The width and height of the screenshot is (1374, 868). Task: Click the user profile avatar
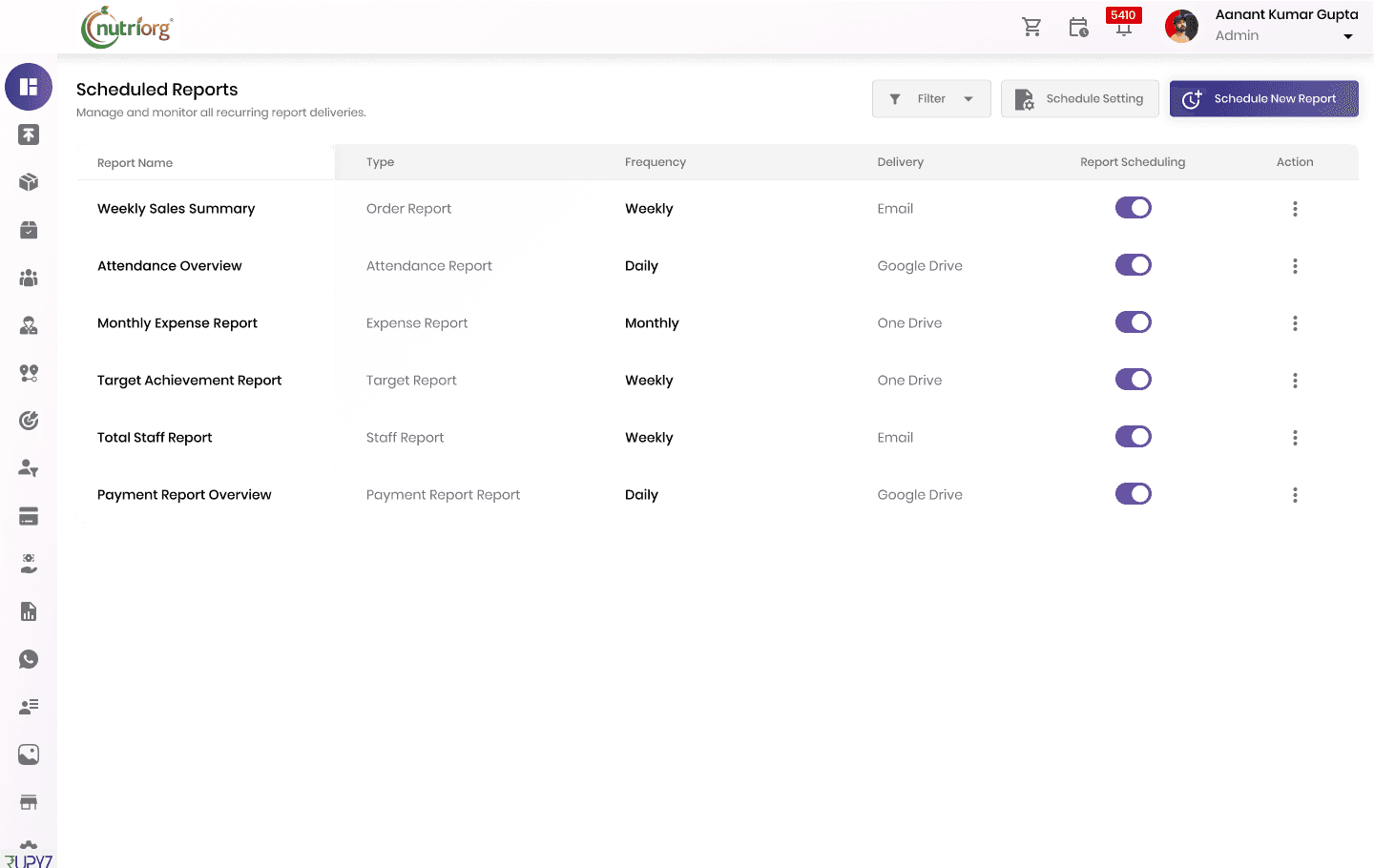tap(1181, 27)
